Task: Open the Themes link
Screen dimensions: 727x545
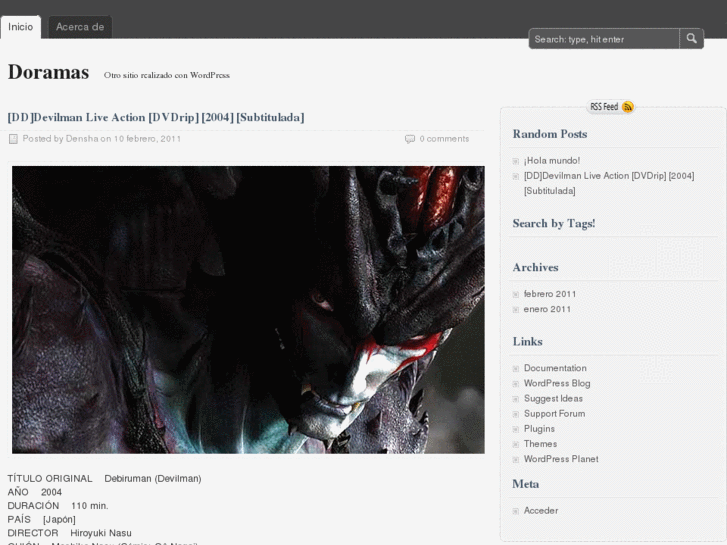Action: 540,444
